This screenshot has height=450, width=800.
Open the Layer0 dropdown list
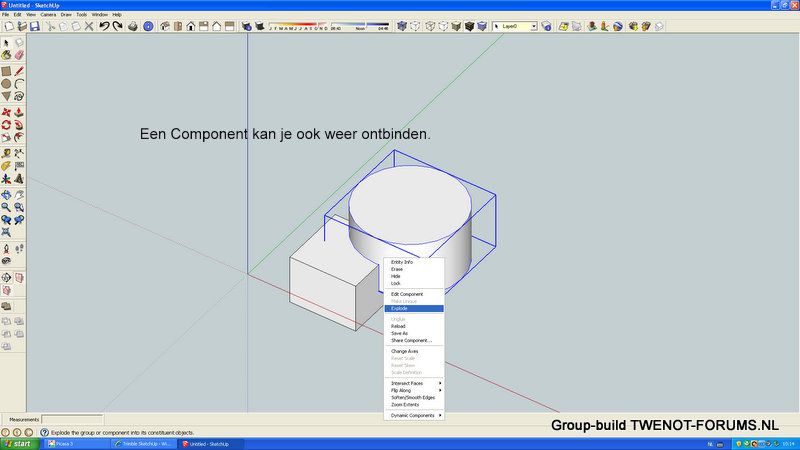tap(534, 26)
